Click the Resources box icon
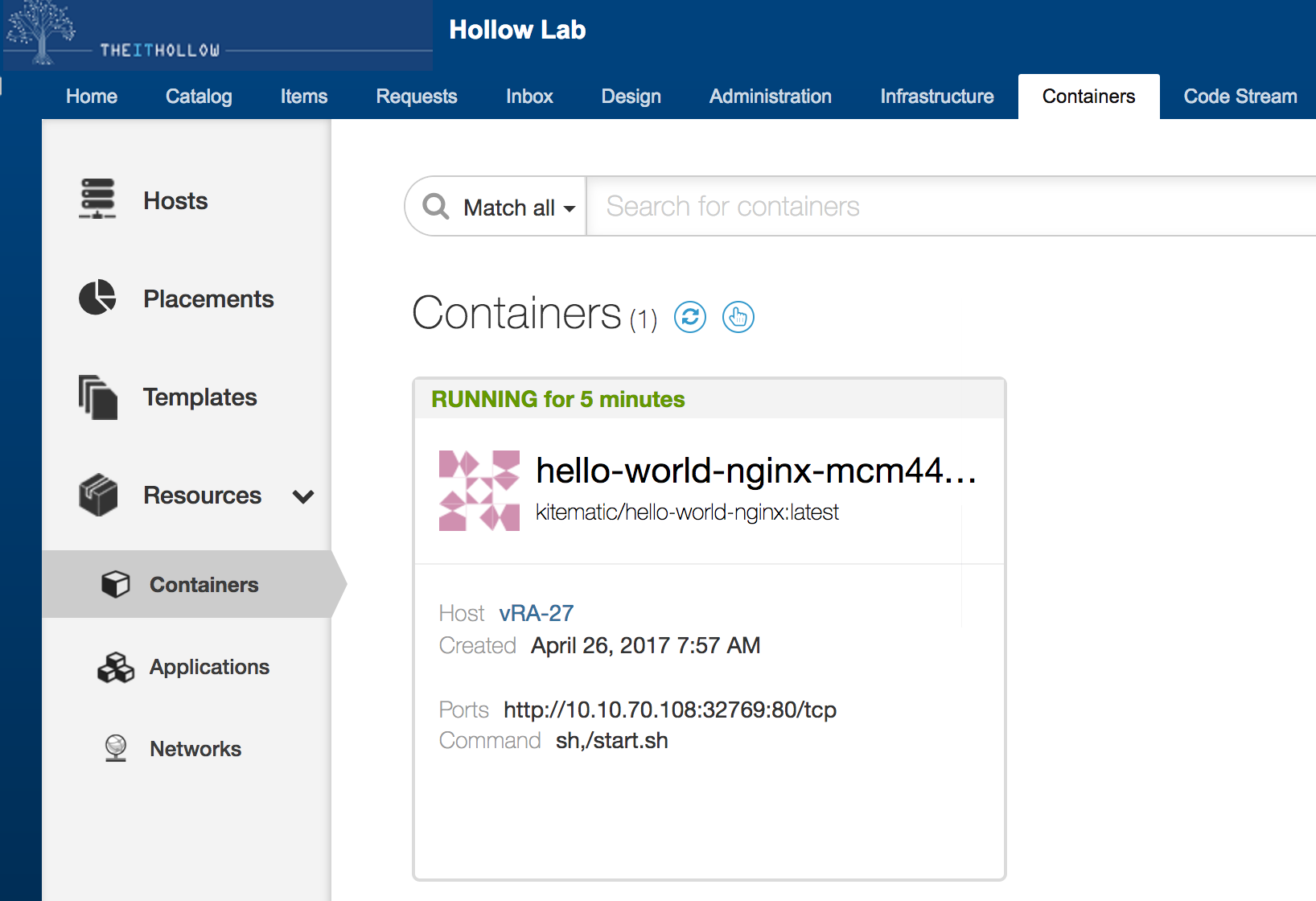The image size is (1316, 901). (x=98, y=495)
